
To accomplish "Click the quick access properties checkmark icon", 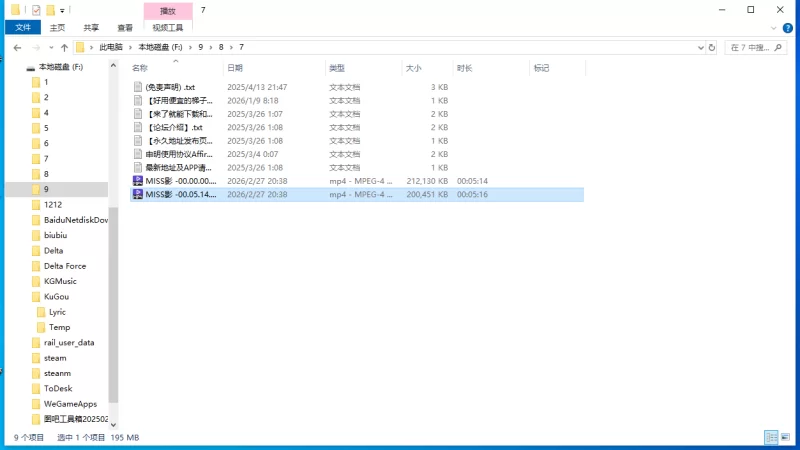I will click(x=36, y=10).
